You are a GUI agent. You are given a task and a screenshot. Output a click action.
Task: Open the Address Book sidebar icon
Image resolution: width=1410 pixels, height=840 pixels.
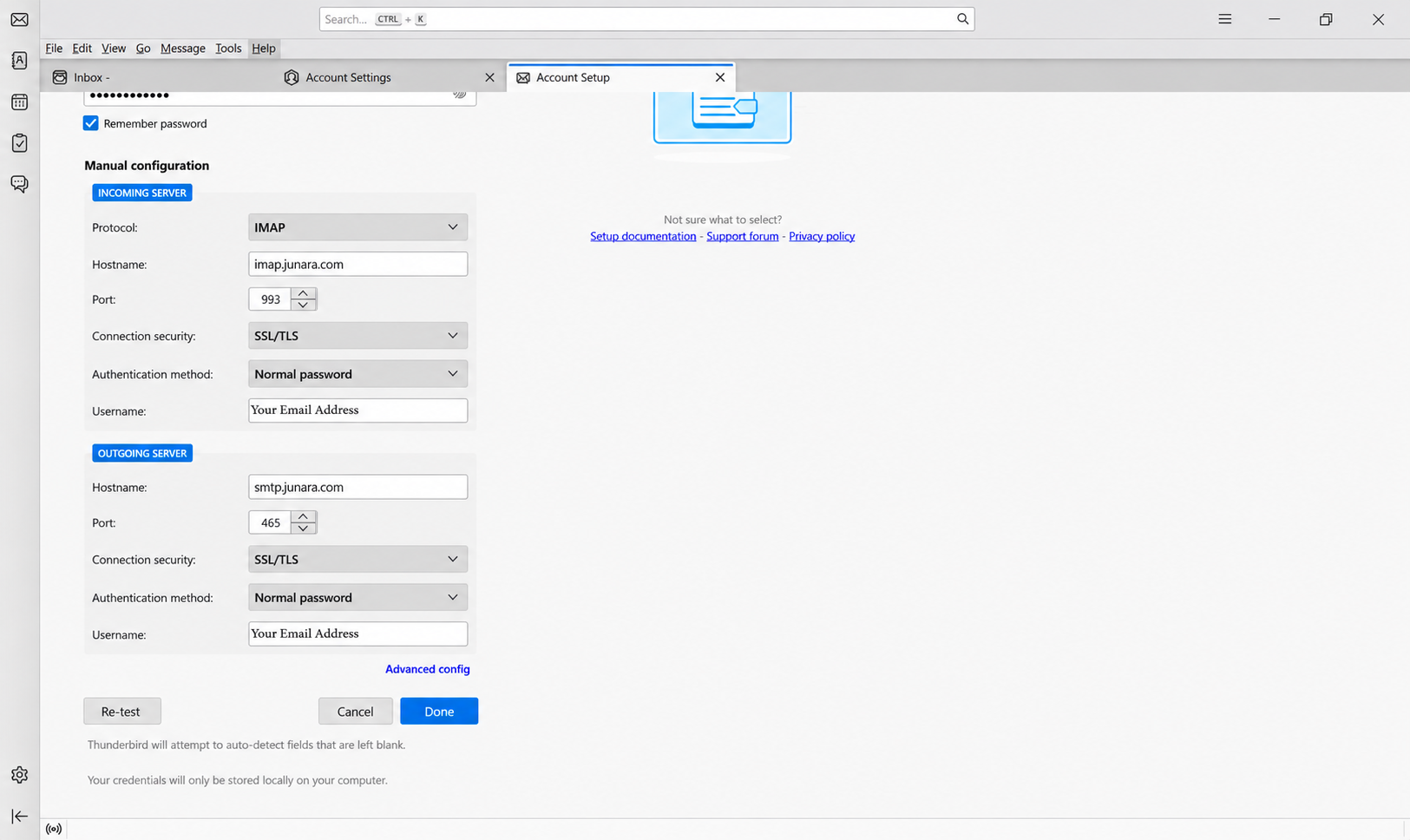point(19,61)
